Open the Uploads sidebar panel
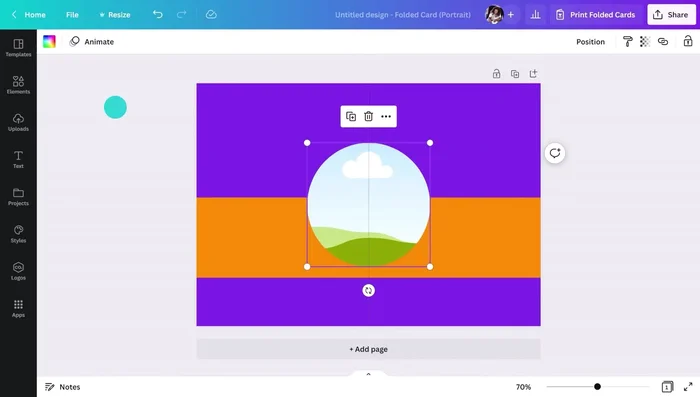Viewport: 700px width, 397px height. (18, 122)
